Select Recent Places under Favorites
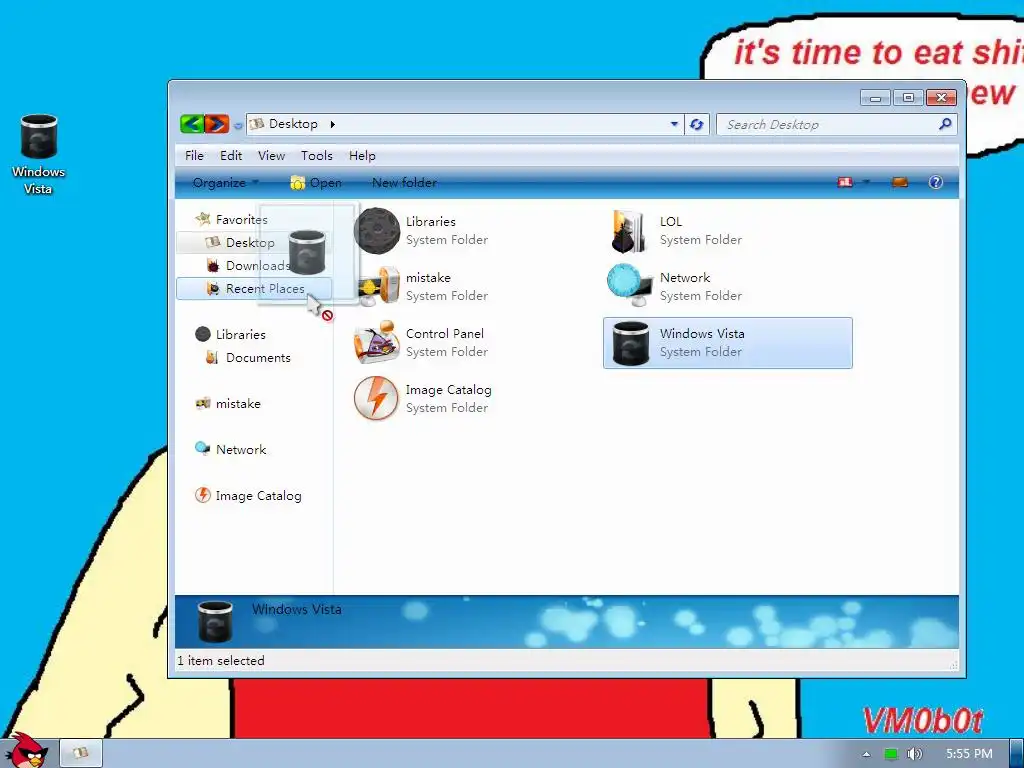Screen dimensions: 1024x768 (255, 288)
